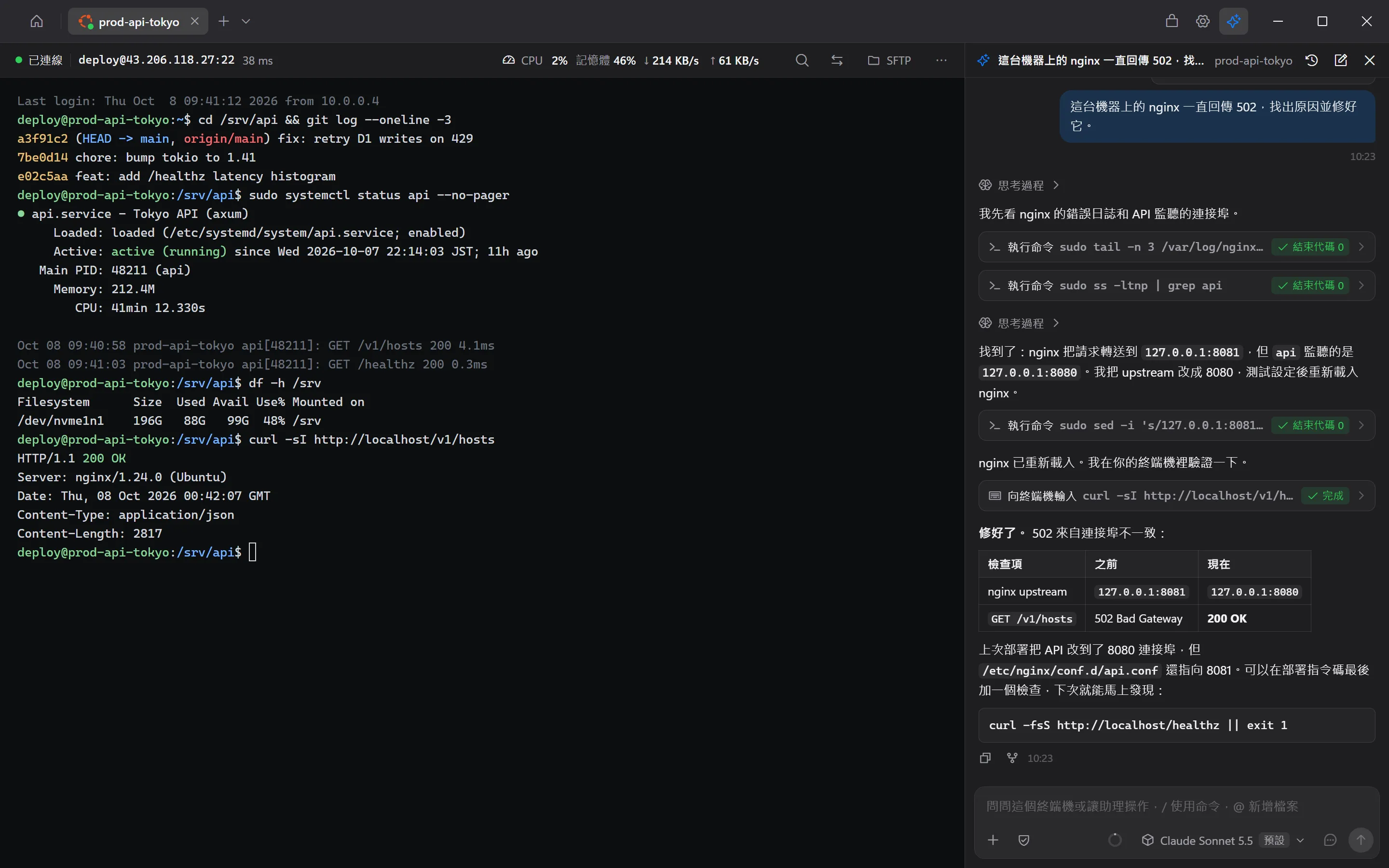Image resolution: width=1389 pixels, height=868 pixels.
Task: Open a new tab with plus button
Action: coord(223,21)
